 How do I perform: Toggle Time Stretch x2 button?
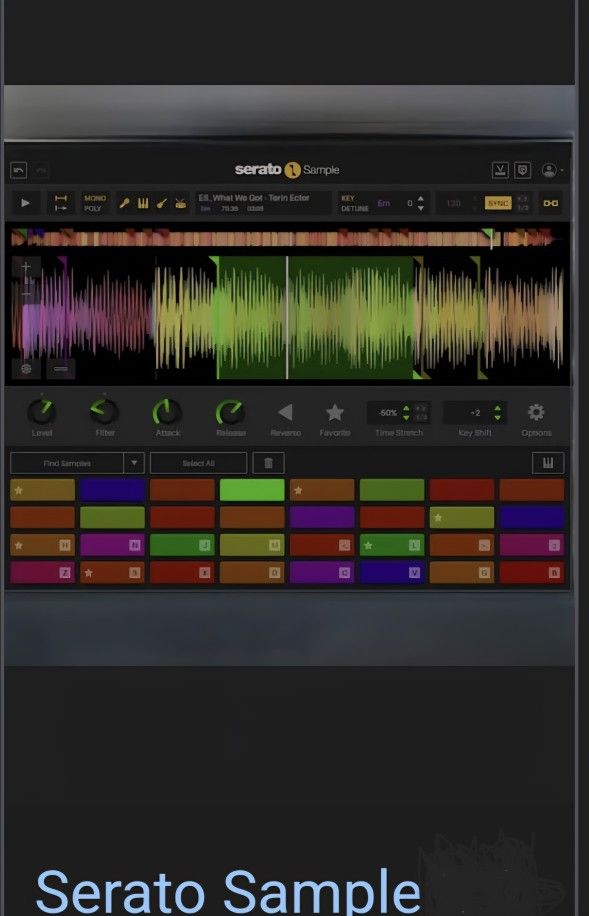[421, 408]
